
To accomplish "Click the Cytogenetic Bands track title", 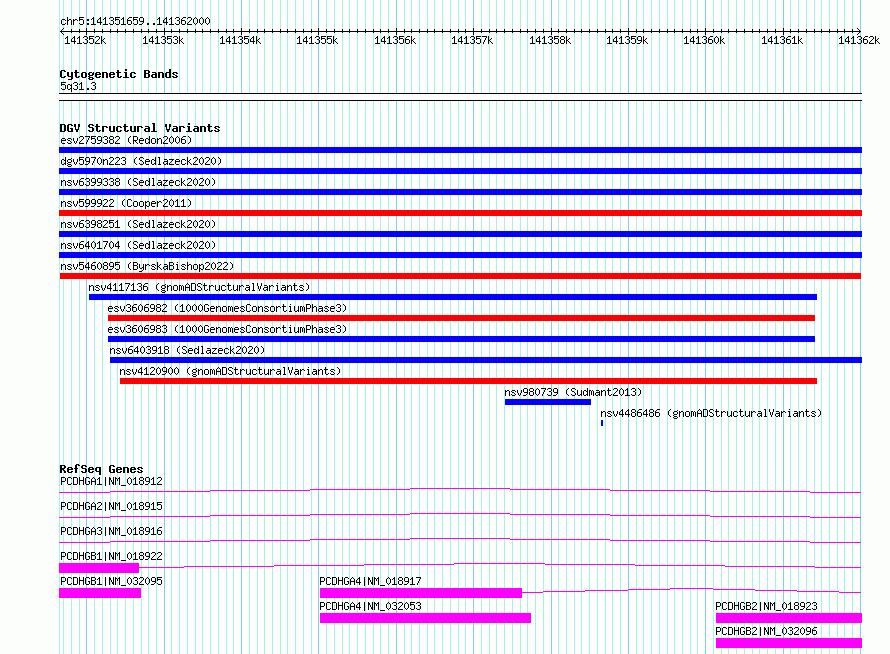I will tap(119, 74).
